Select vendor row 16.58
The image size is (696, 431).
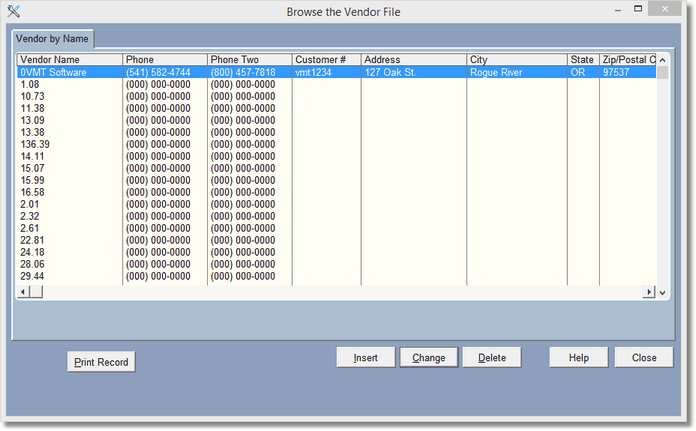(336, 192)
